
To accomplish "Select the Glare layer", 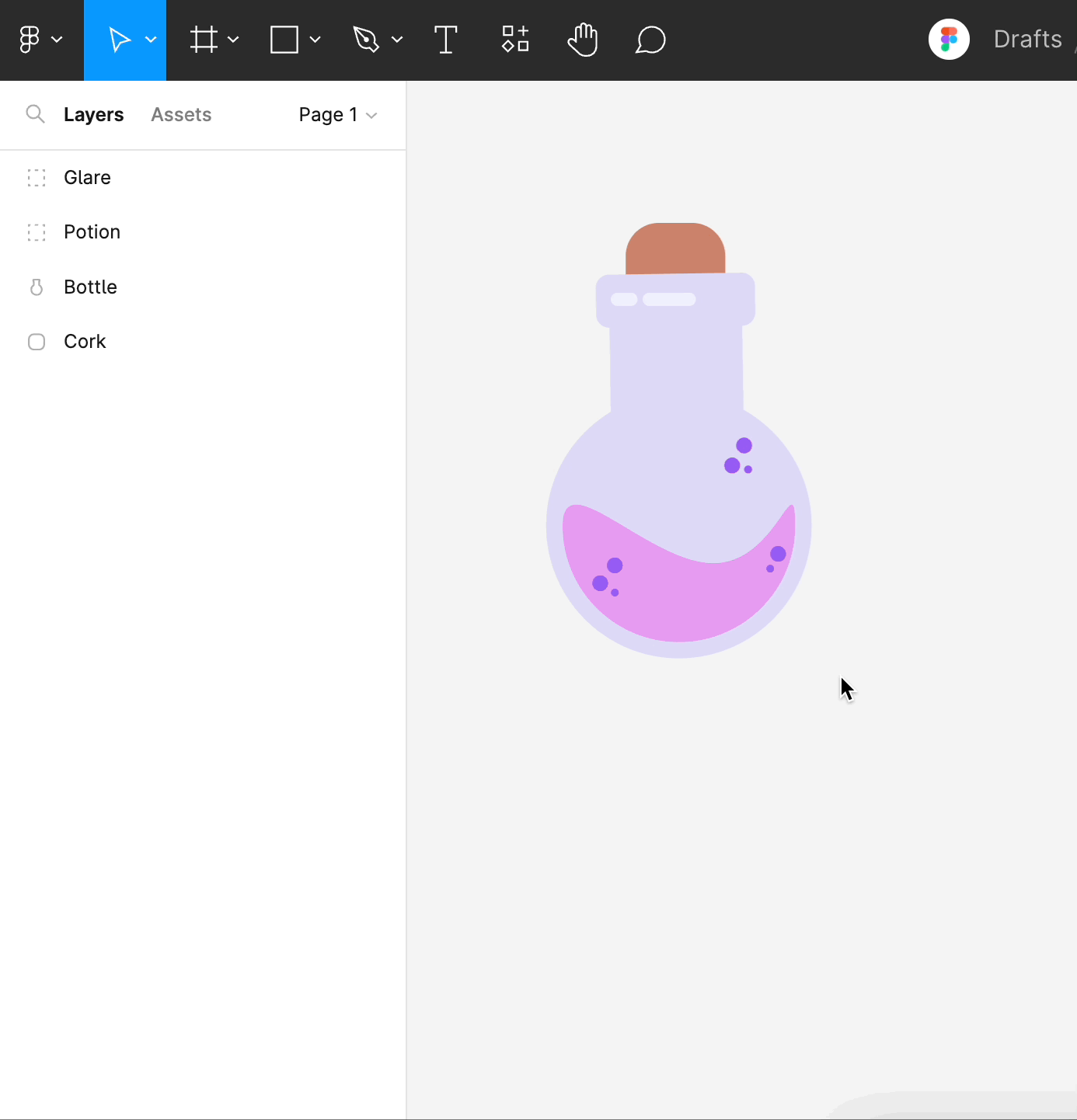I will [87, 178].
